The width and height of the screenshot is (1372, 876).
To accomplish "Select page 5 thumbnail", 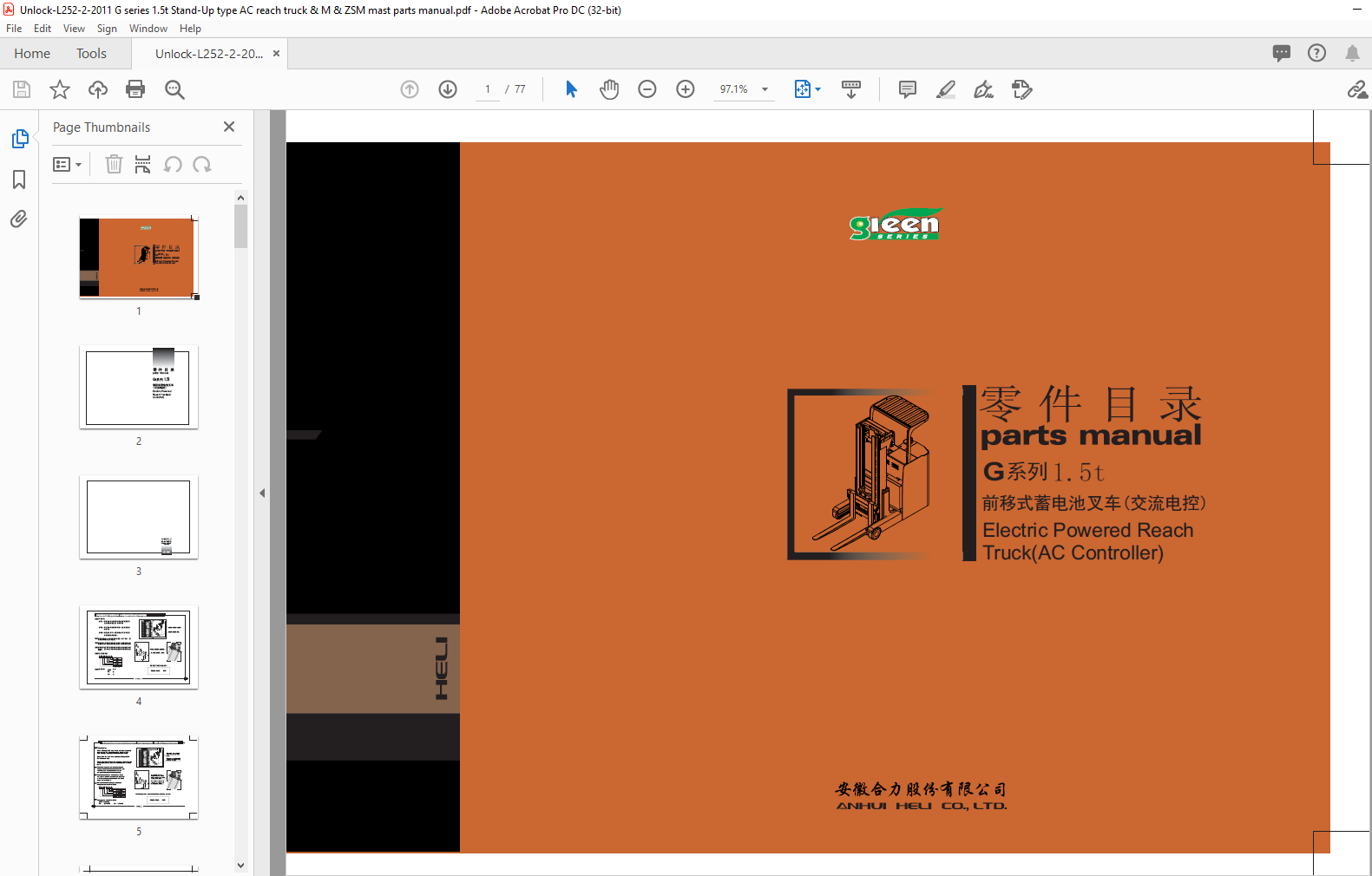I will click(x=139, y=777).
